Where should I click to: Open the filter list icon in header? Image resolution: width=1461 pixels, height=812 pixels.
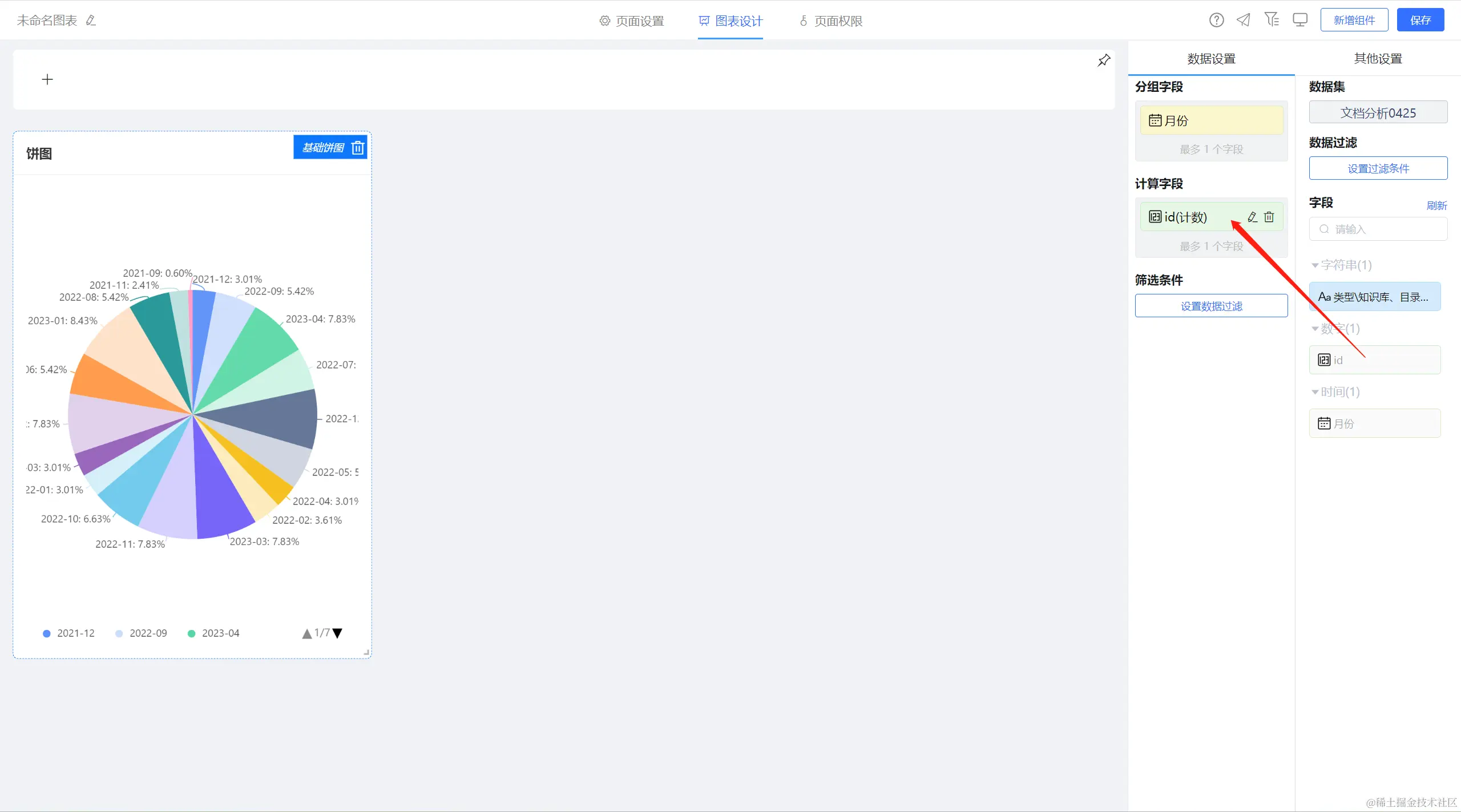(x=1272, y=20)
